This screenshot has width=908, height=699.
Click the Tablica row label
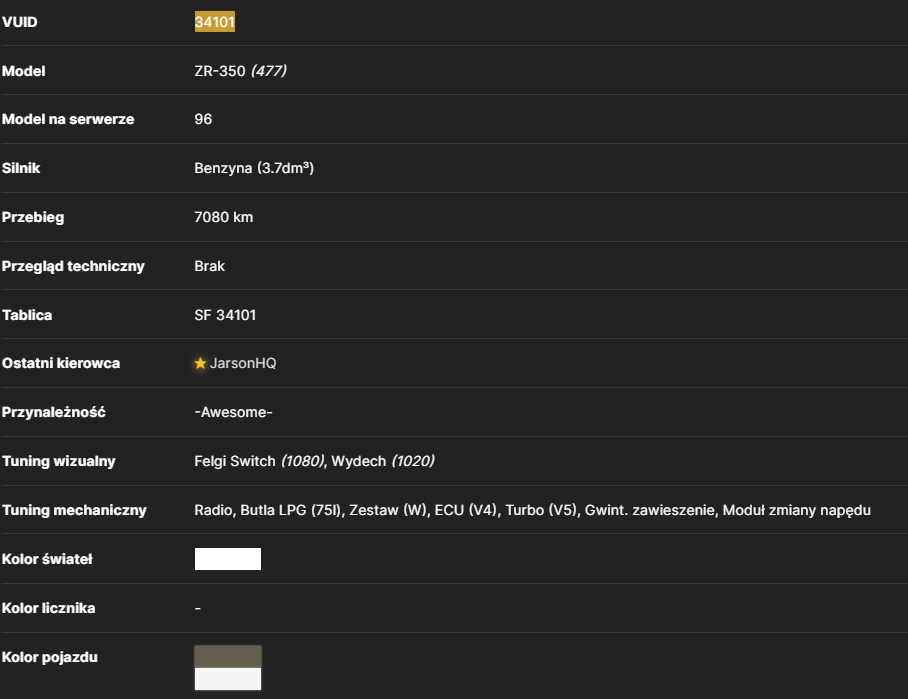27,315
